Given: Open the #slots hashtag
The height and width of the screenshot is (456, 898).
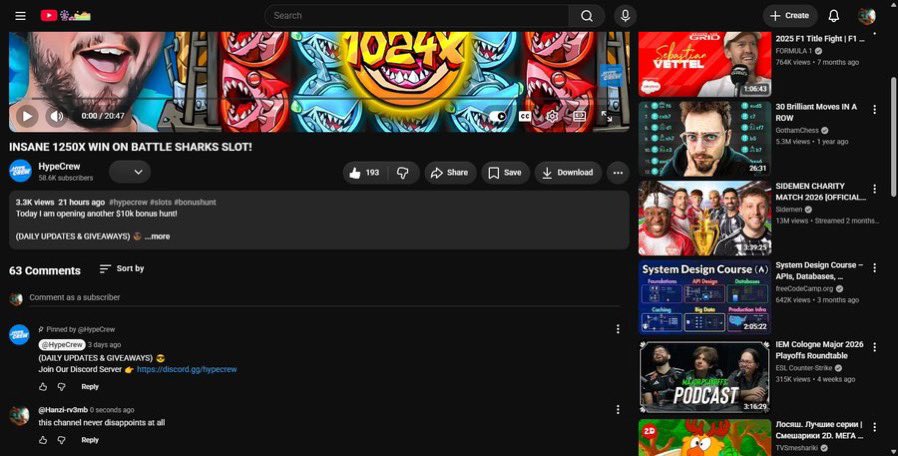Looking at the screenshot, I should (160, 202).
